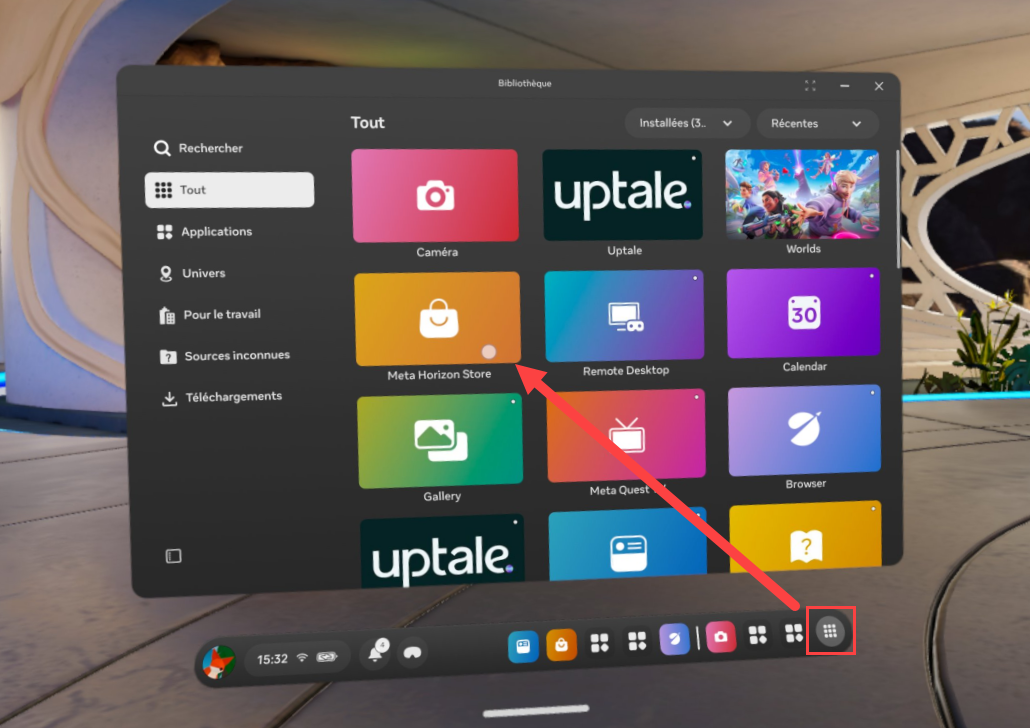Image resolution: width=1030 pixels, height=728 pixels.
Task: Launch the Meta Quest TV tile
Action: click(x=626, y=435)
